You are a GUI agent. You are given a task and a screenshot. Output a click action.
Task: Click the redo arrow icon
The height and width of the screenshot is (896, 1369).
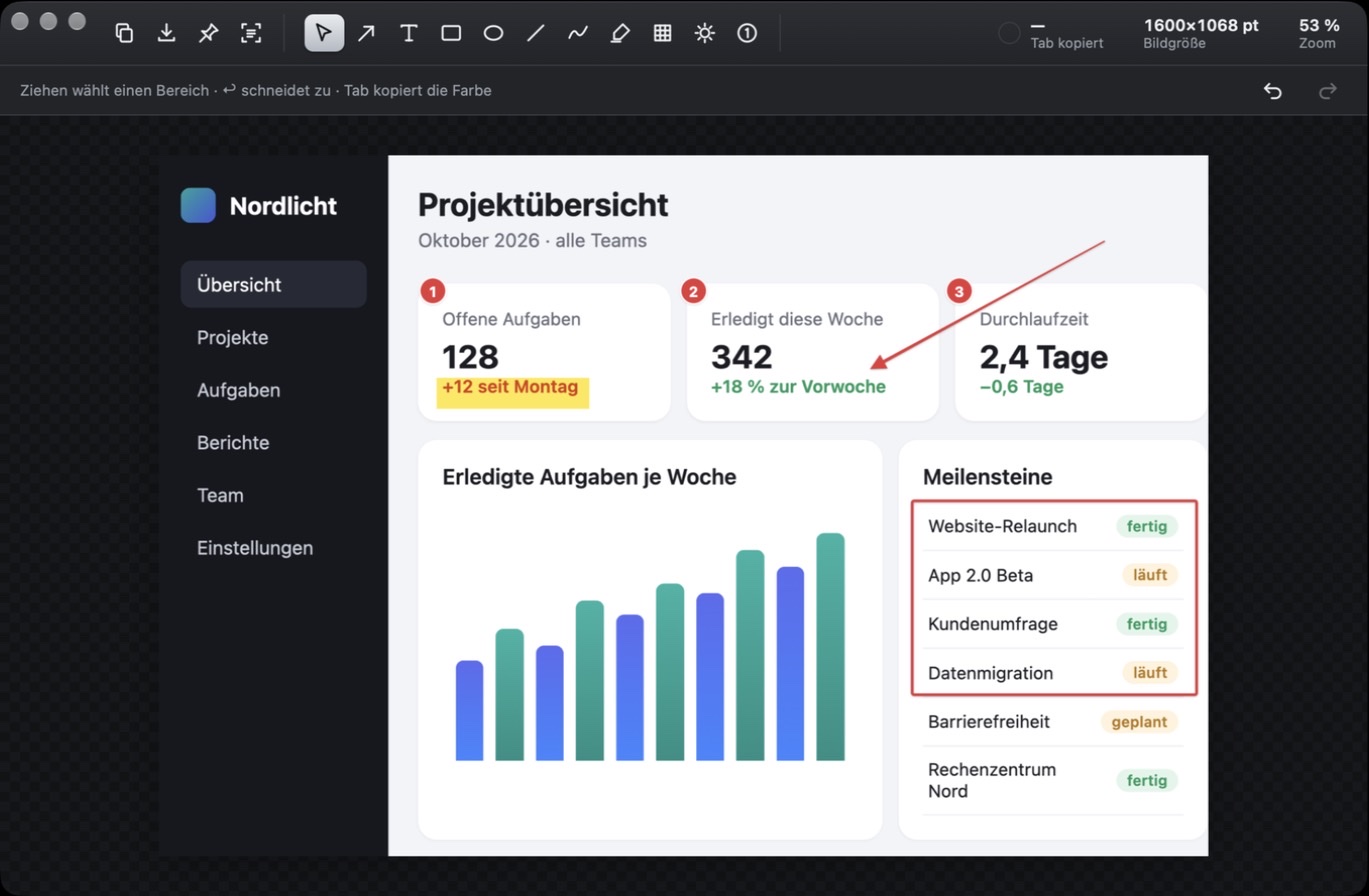[1328, 91]
